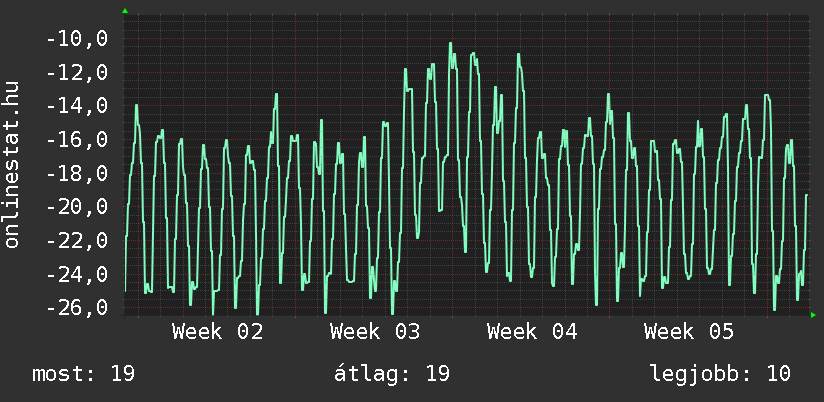Click the -14,0 y-axis label
This screenshot has height=402, width=824.
pyautogui.click(x=77, y=106)
